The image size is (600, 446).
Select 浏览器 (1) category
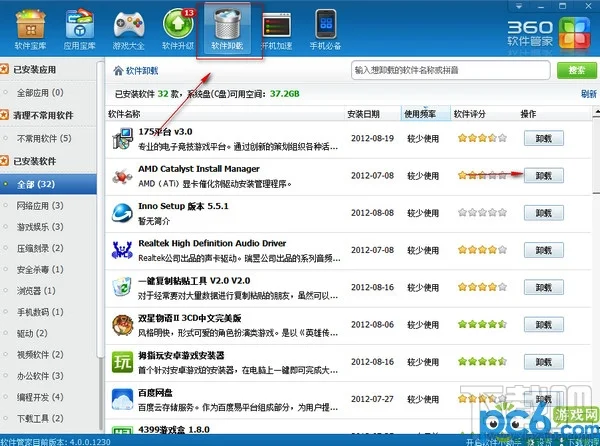36,291
